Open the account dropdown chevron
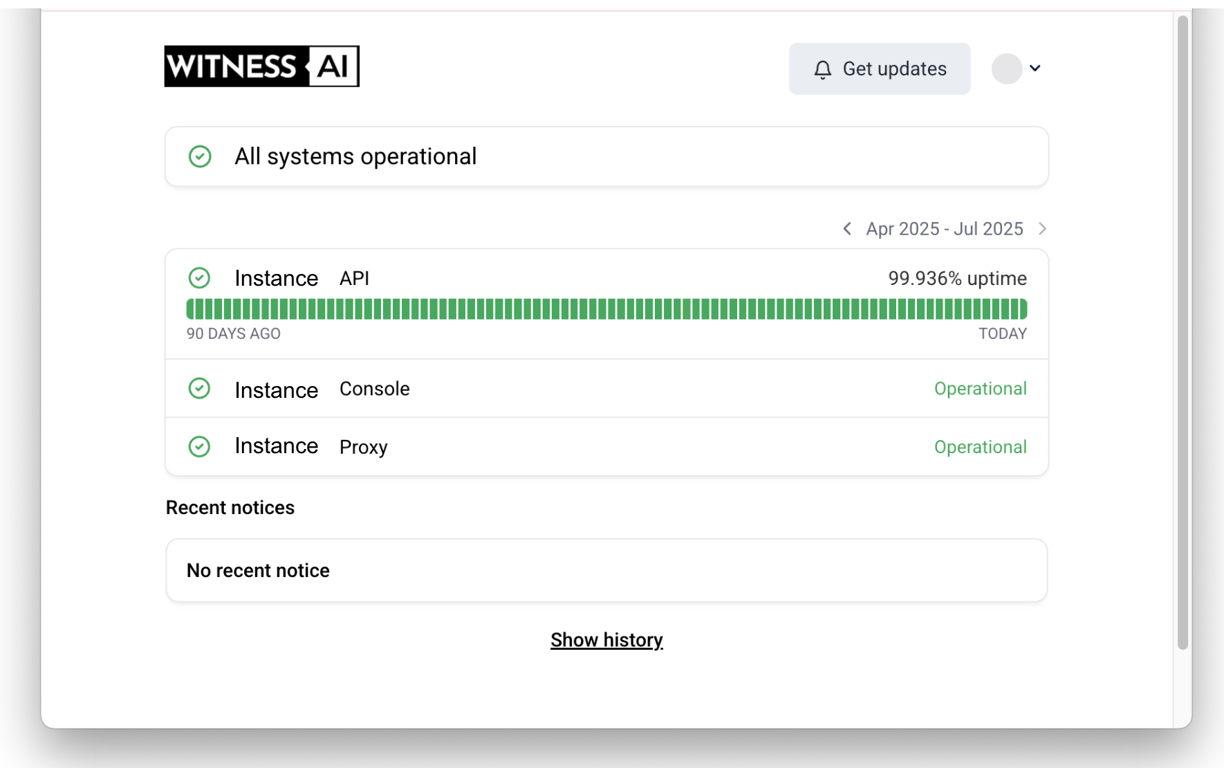Screen dimensions: 1224x768 (1035, 68)
